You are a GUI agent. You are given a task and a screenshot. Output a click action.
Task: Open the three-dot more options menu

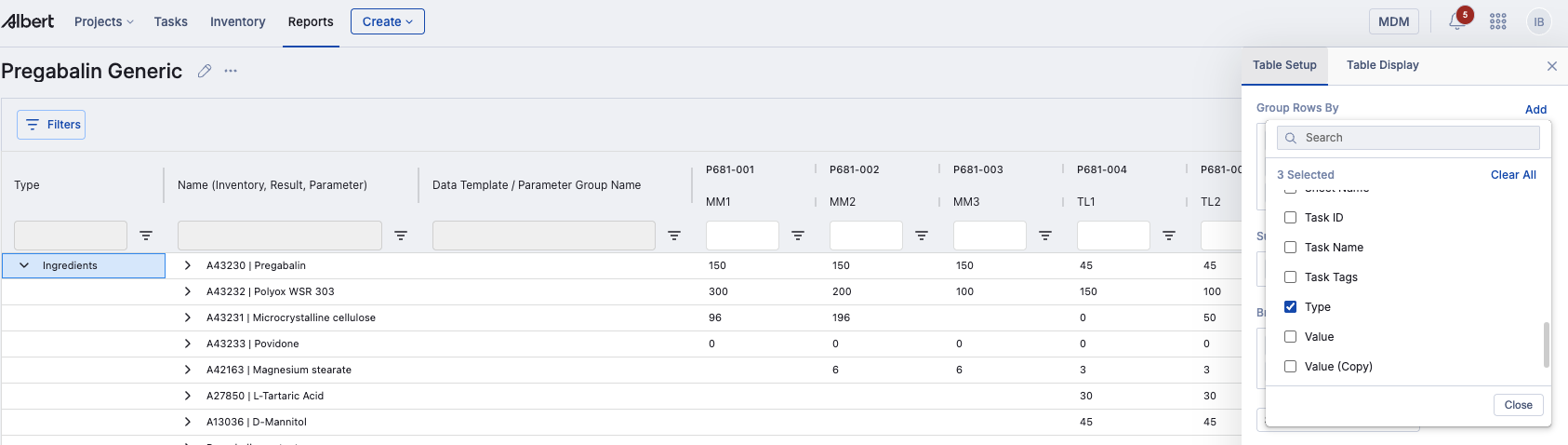click(231, 71)
